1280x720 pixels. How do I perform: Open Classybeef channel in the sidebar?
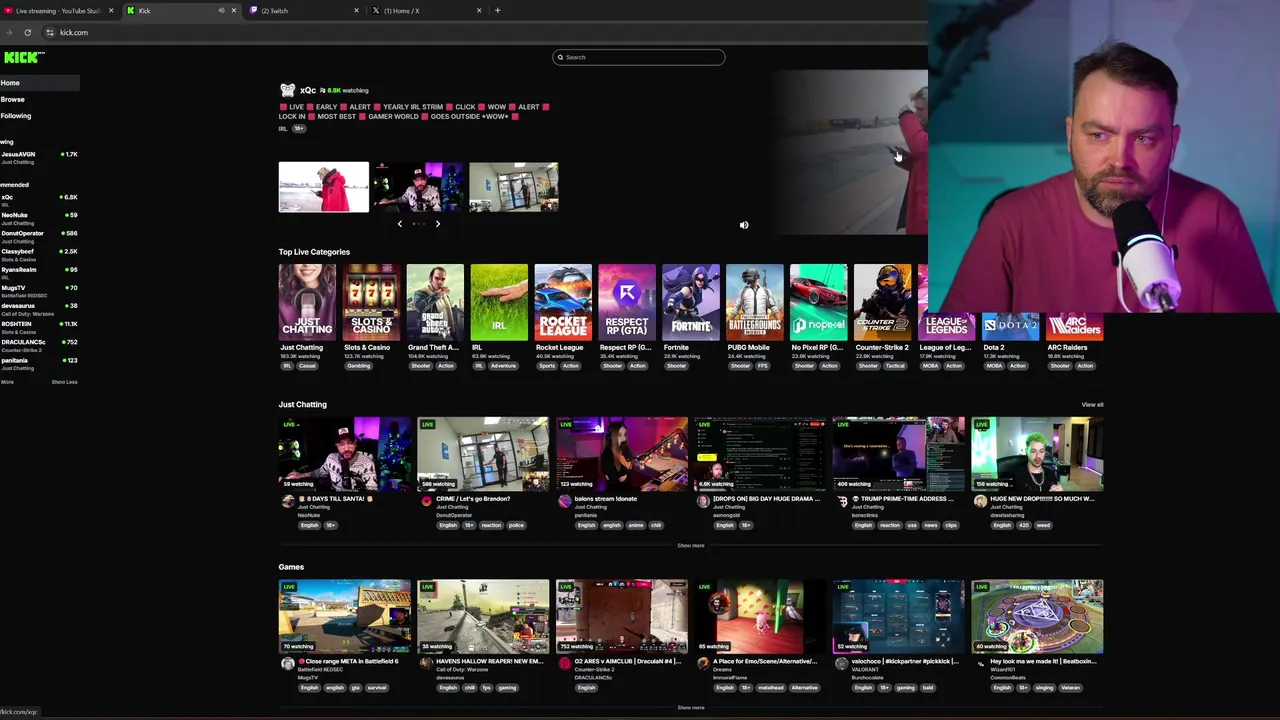point(40,254)
